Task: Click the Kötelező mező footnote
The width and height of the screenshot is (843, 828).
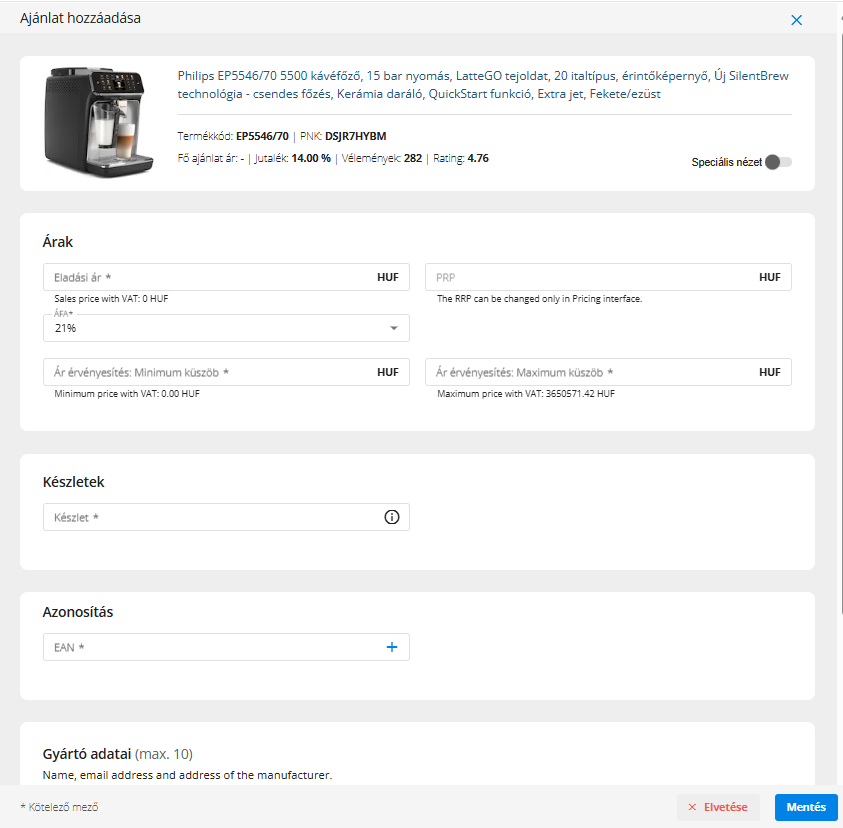Action: (59, 807)
